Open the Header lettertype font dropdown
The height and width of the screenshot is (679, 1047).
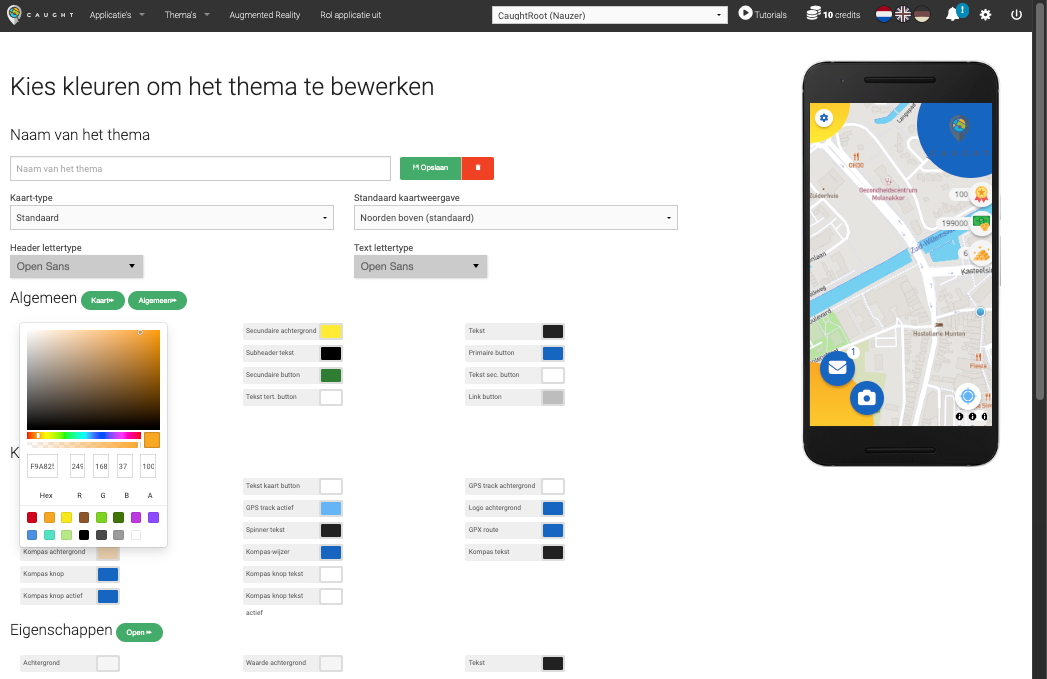tap(77, 267)
